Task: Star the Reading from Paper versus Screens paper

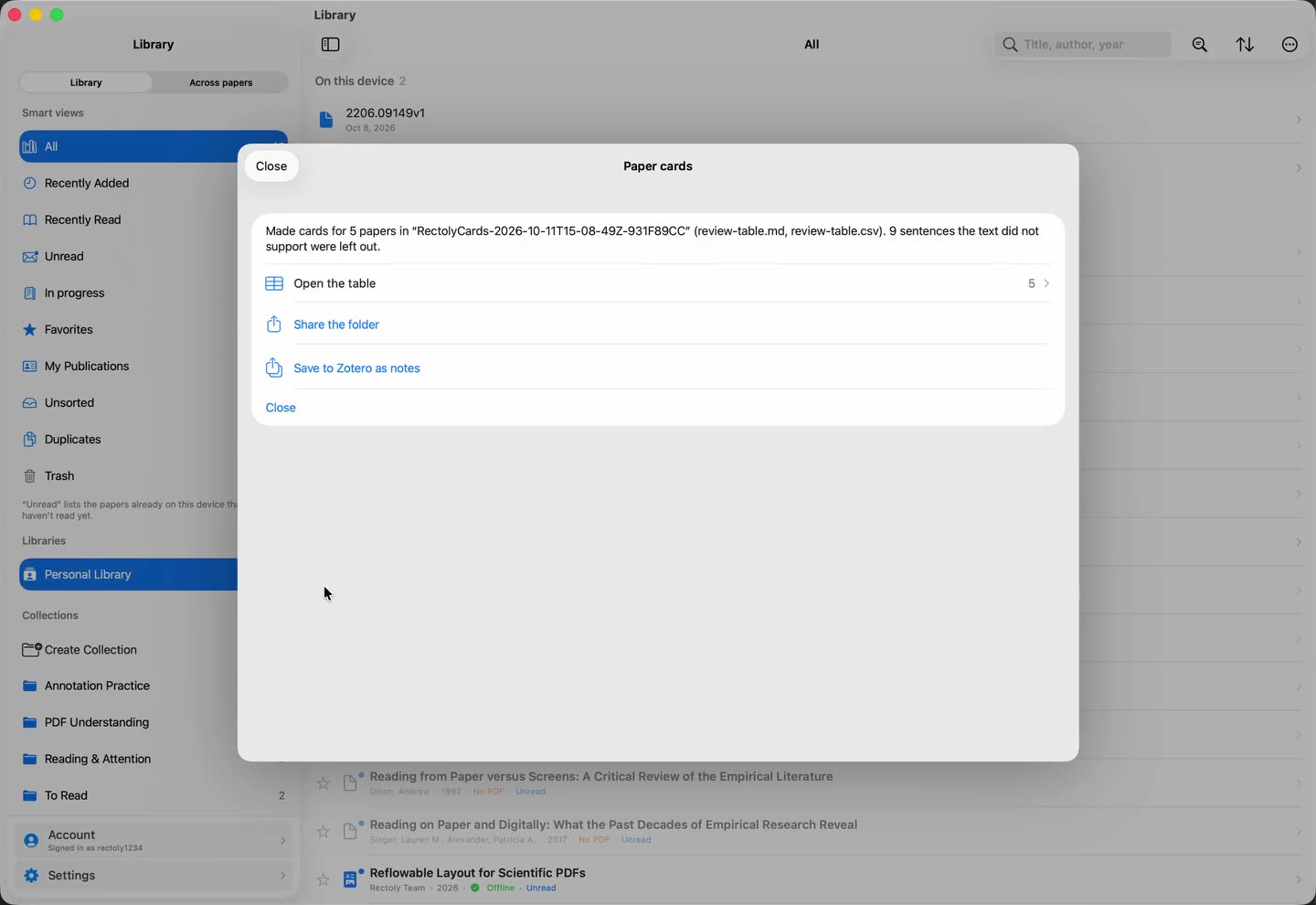Action: 324,783
